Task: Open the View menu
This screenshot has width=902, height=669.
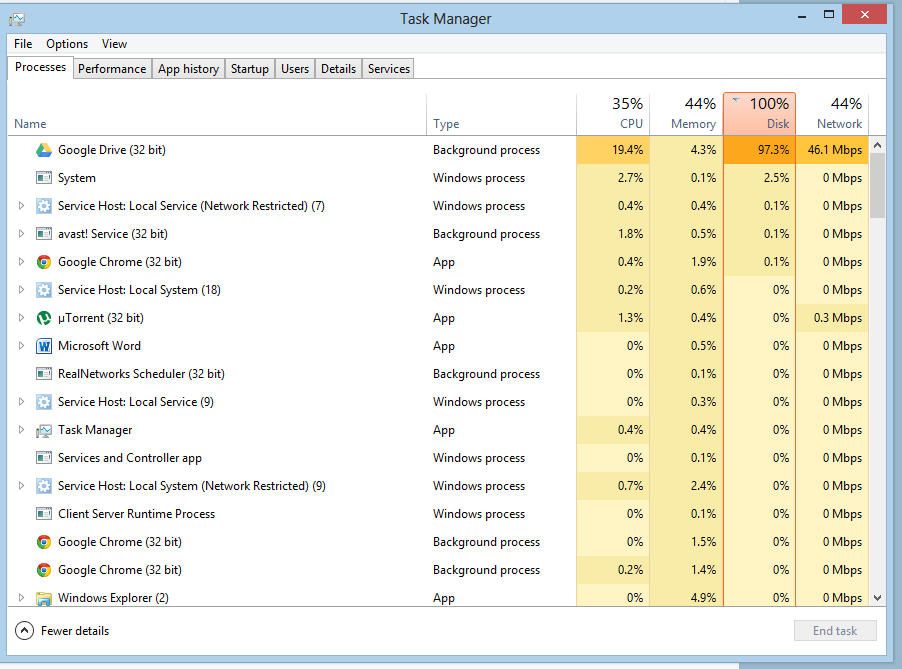Action: pyautogui.click(x=114, y=44)
